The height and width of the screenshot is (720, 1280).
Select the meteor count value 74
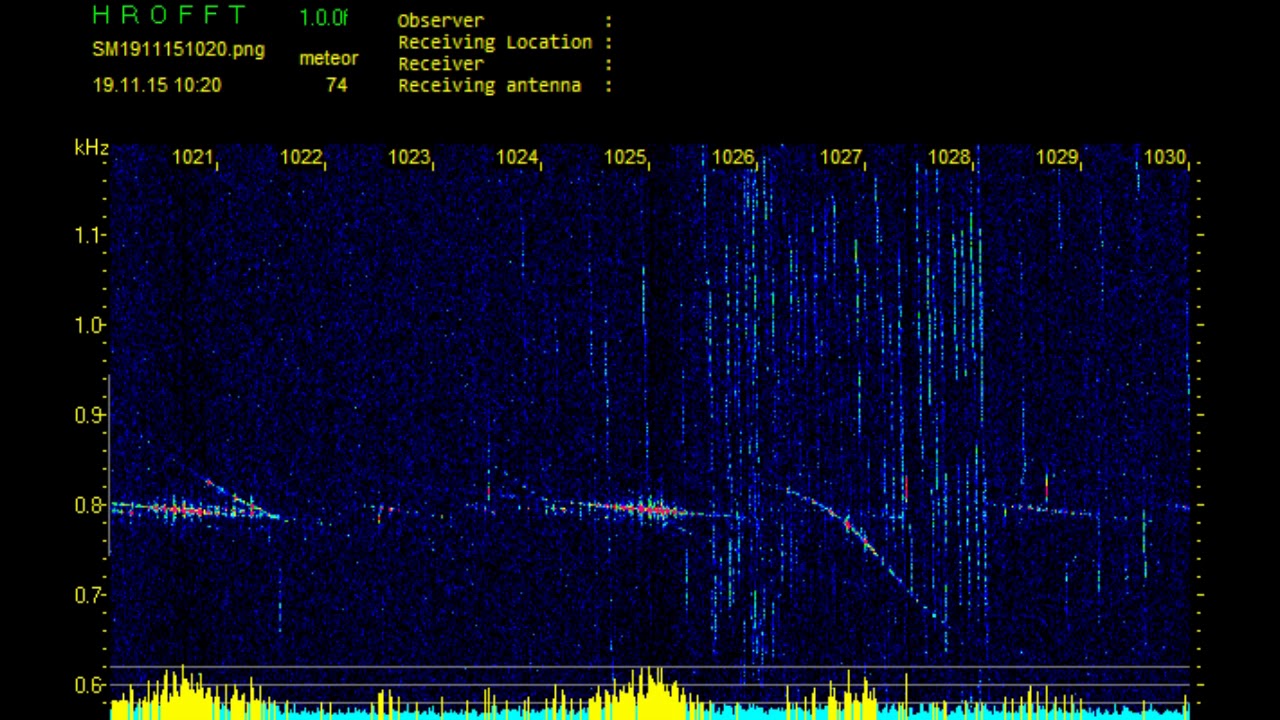click(x=337, y=86)
